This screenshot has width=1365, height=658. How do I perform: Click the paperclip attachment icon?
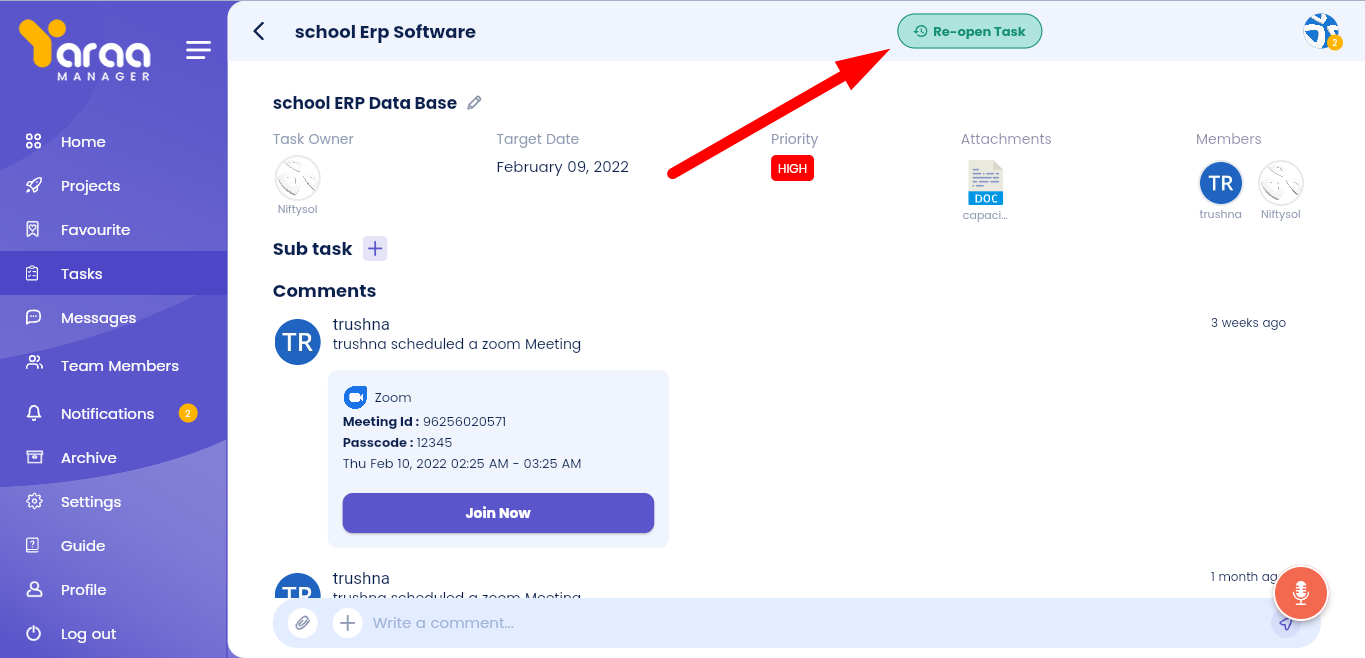(x=302, y=623)
